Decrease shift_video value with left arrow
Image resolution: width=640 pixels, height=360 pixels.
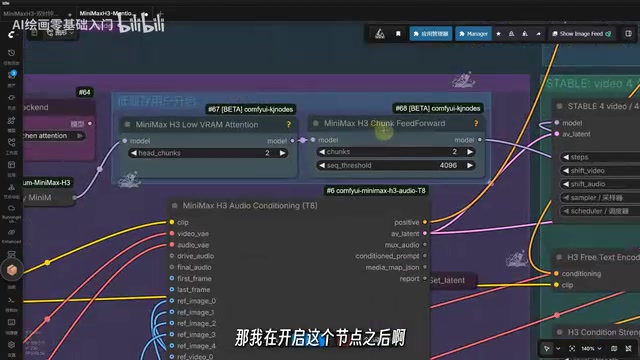(566, 171)
